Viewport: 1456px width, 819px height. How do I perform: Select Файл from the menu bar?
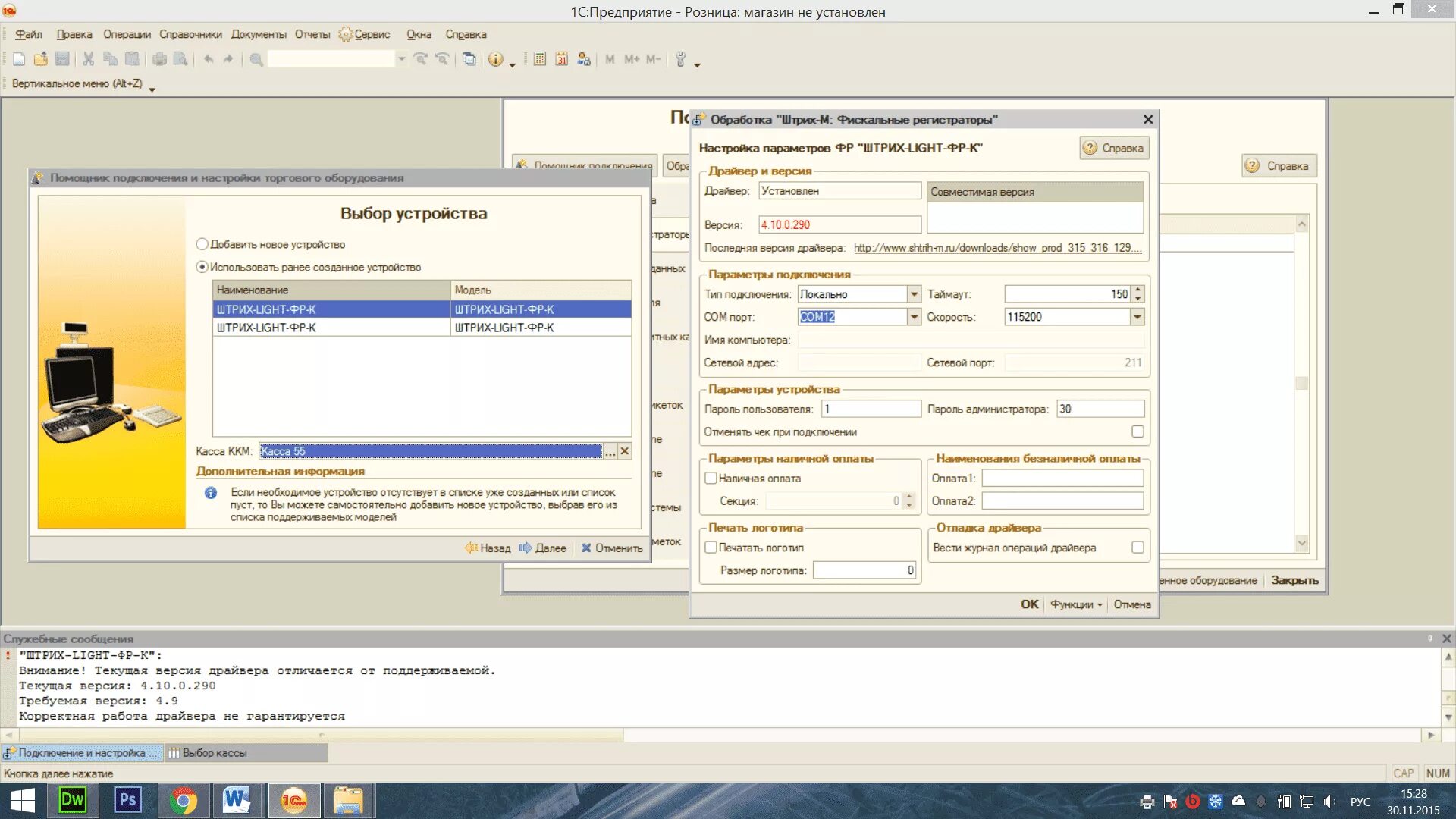(28, 33)
